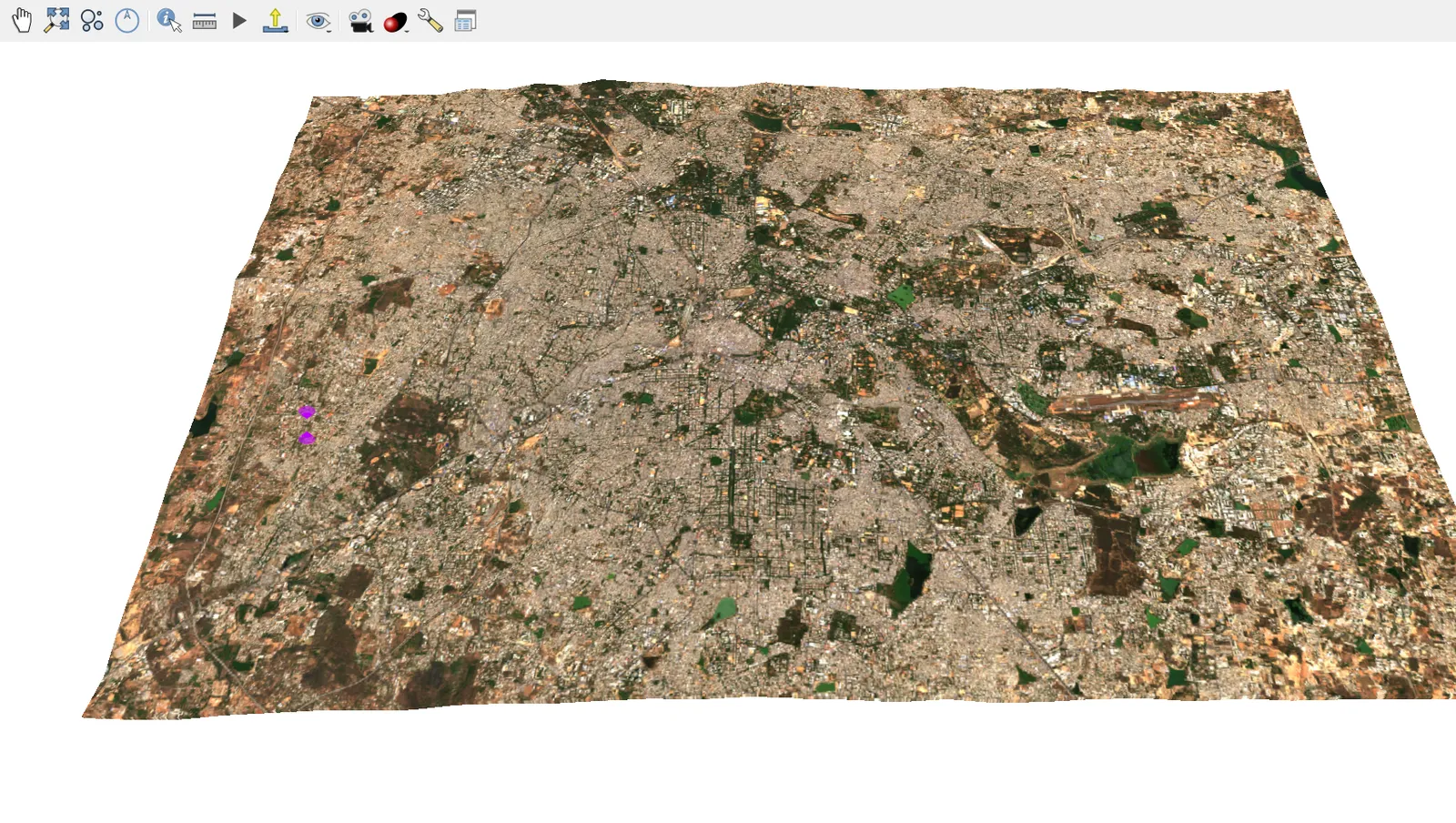The width and height of the screenshot is (1456, 823).
Task: Open the red sphere effects dropdown
Action: click(x=396, y=22)
